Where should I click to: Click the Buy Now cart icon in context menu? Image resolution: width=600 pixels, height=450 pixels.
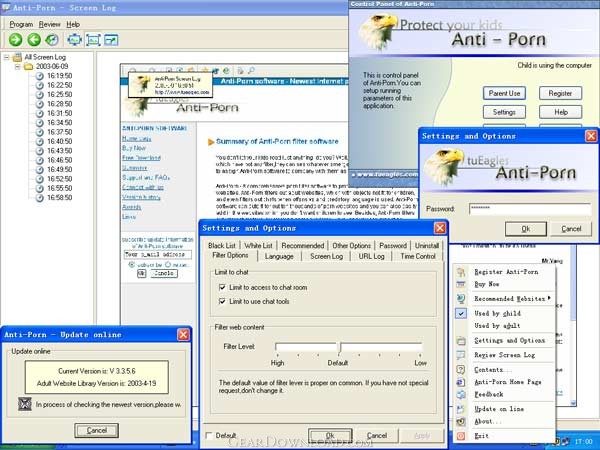click(461, 284)
